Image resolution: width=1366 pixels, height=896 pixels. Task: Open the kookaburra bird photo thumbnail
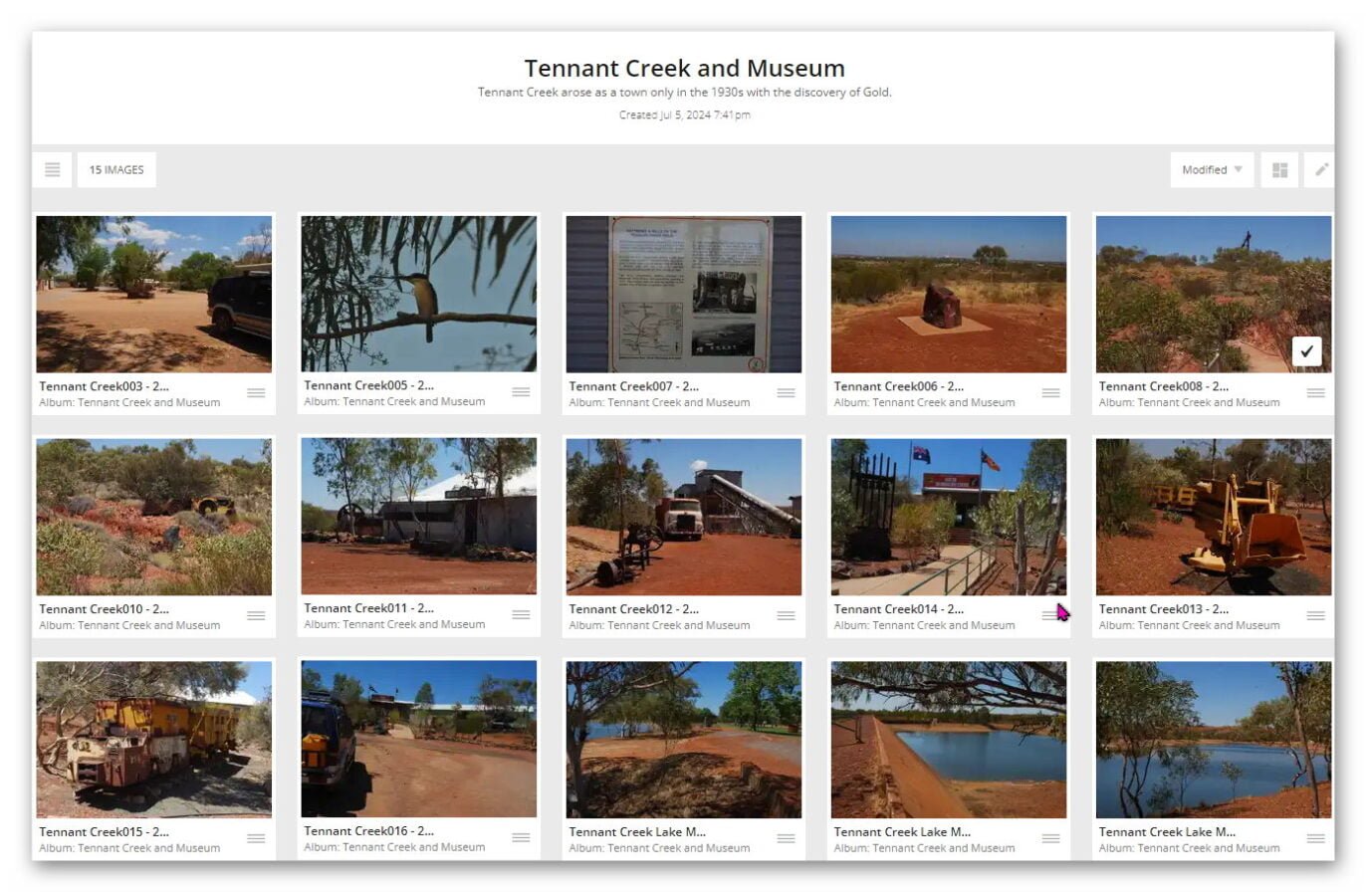[x=418, y=294]
